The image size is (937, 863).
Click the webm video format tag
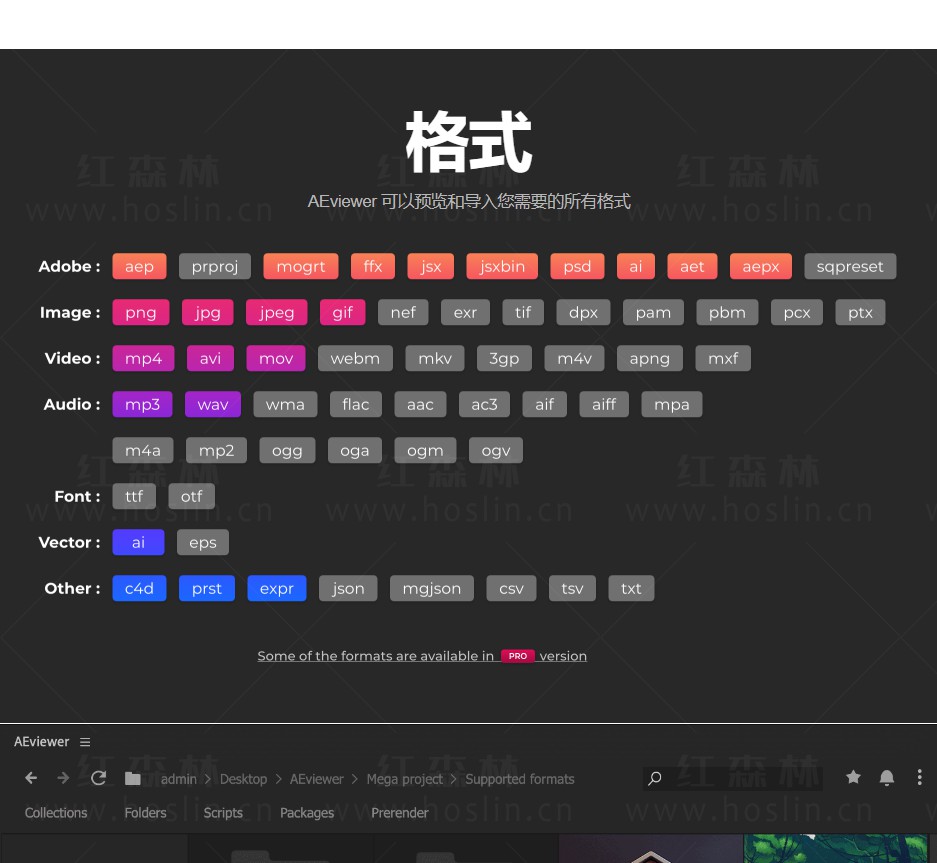355,359
